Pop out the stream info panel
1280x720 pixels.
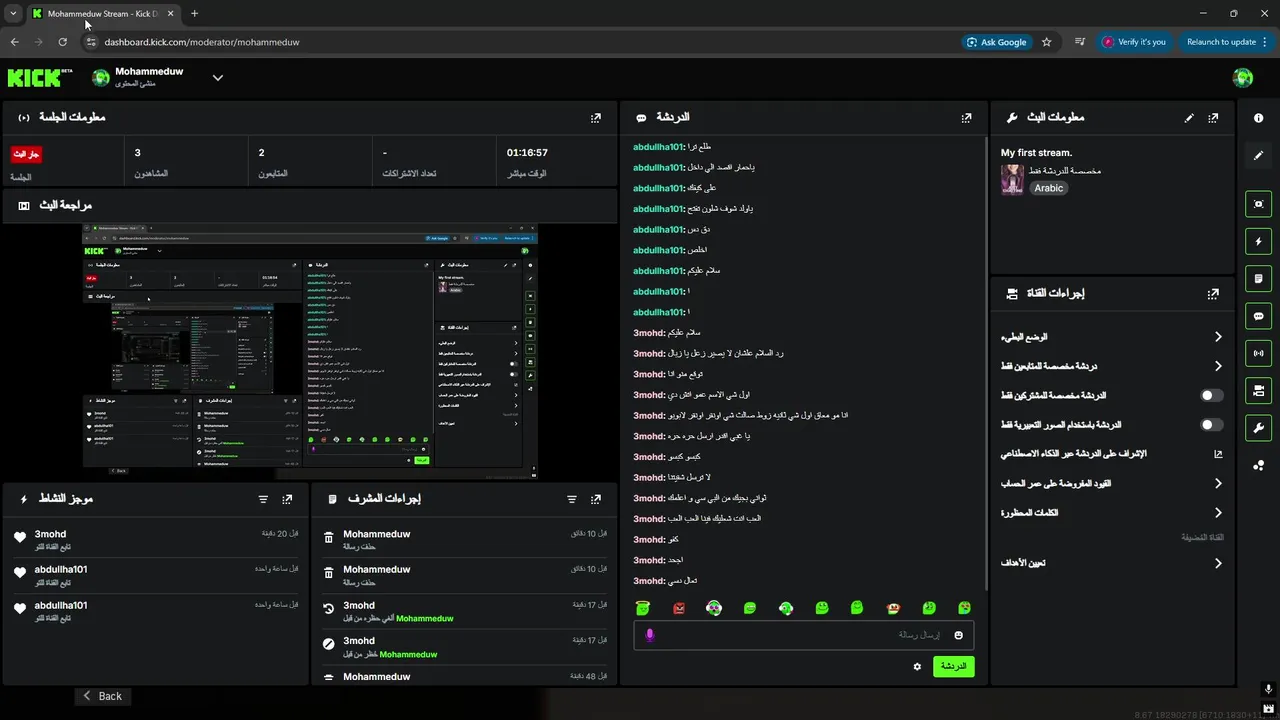coord(1213,118)
